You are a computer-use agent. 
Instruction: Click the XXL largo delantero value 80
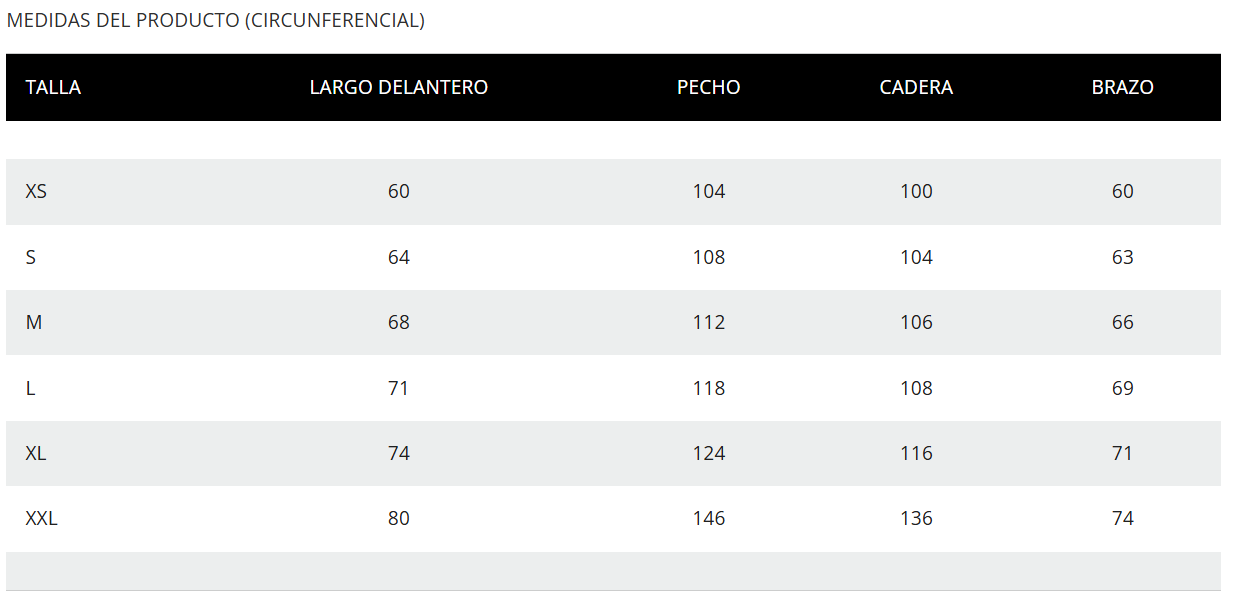pos(398,518)
